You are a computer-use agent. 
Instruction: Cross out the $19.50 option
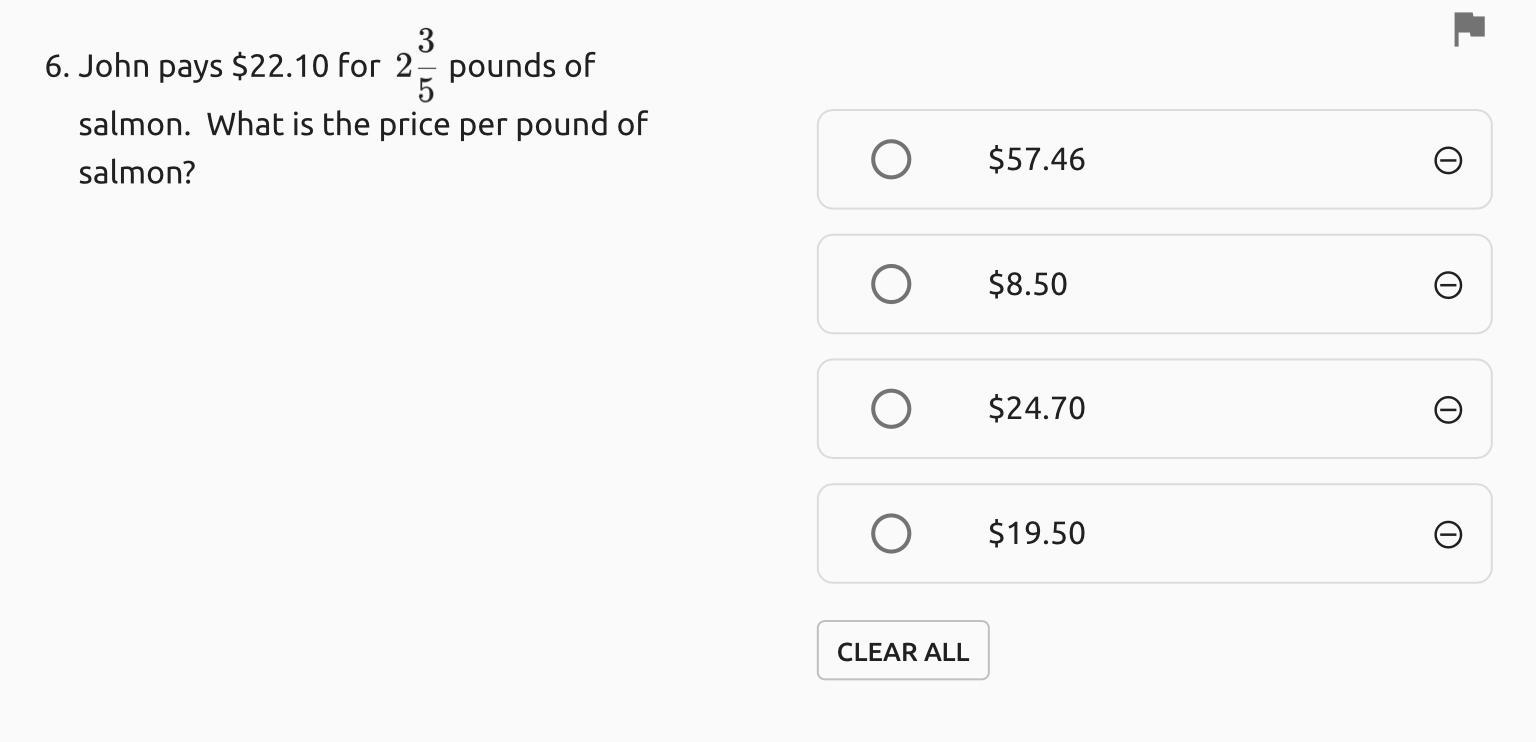(1448, 534)
